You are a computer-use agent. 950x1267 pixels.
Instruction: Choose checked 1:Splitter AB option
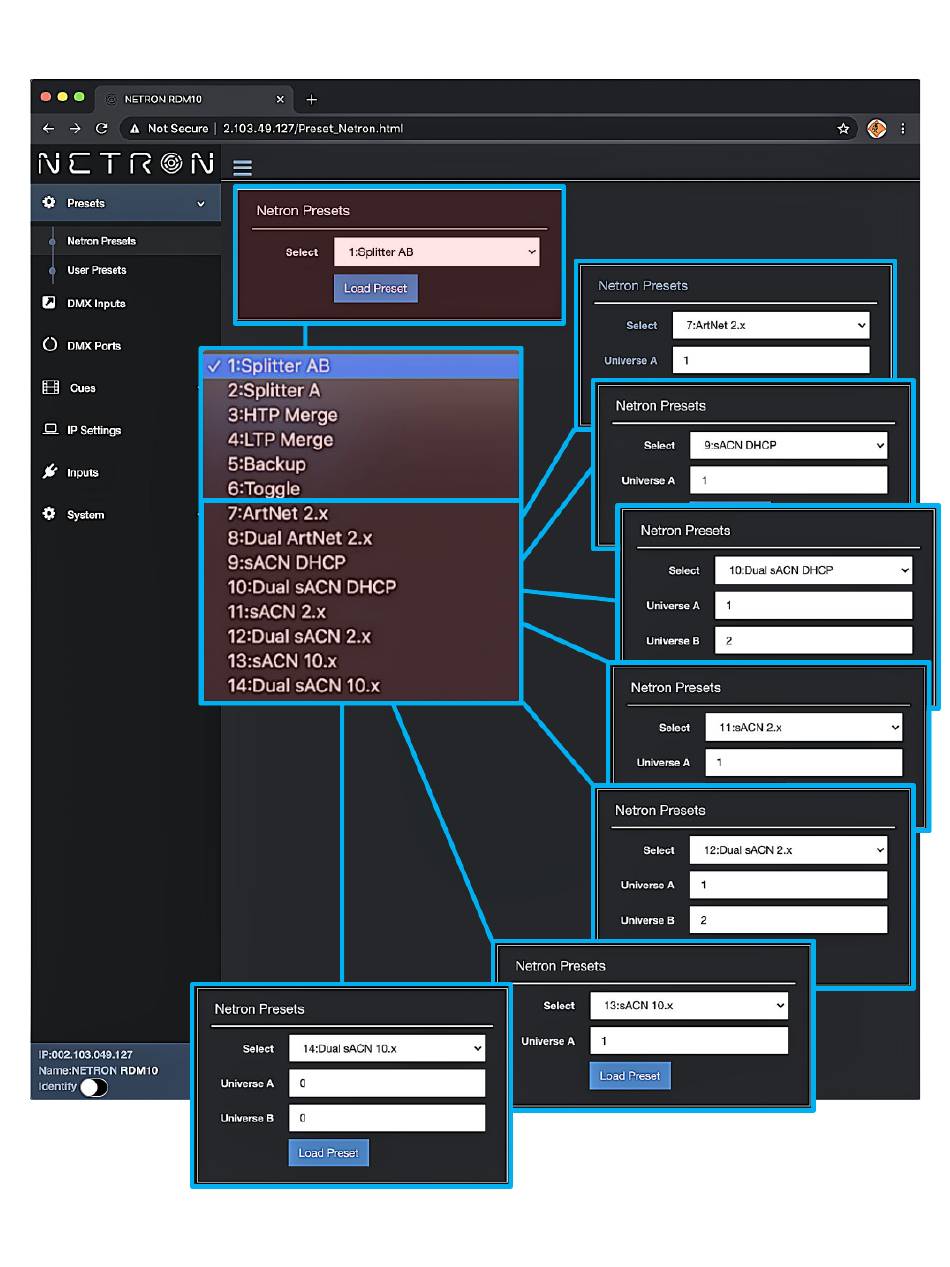(361, 366)
